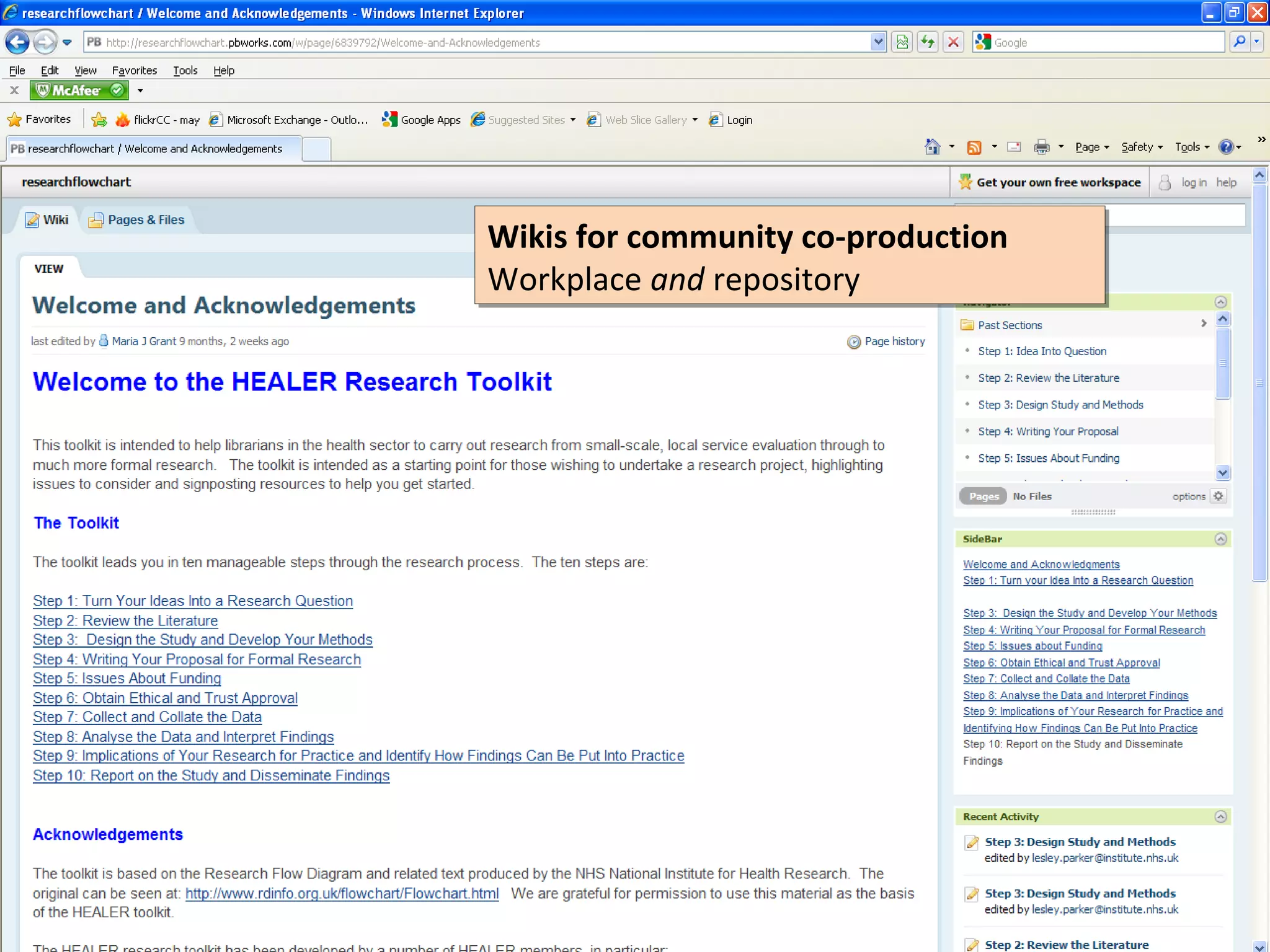Viewport: 1270px width, 952px height.
Task: Open the Edit menu
Action: click(50, 70)
